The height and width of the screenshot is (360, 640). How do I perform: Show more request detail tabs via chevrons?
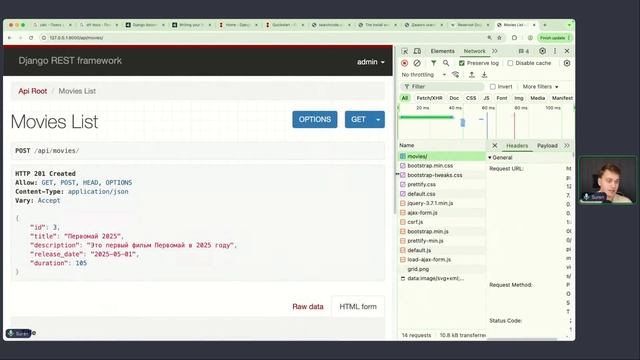coord(567,145)
